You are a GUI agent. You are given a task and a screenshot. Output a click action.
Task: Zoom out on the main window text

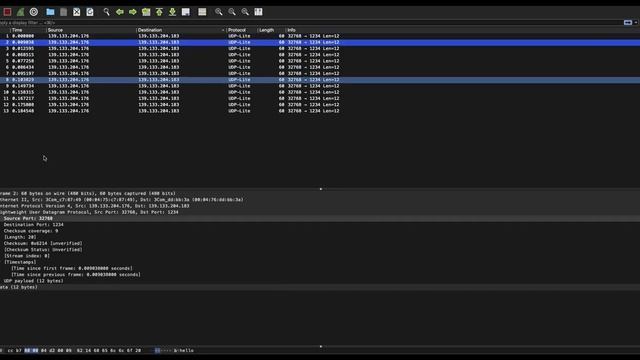(x=232, y=12)
